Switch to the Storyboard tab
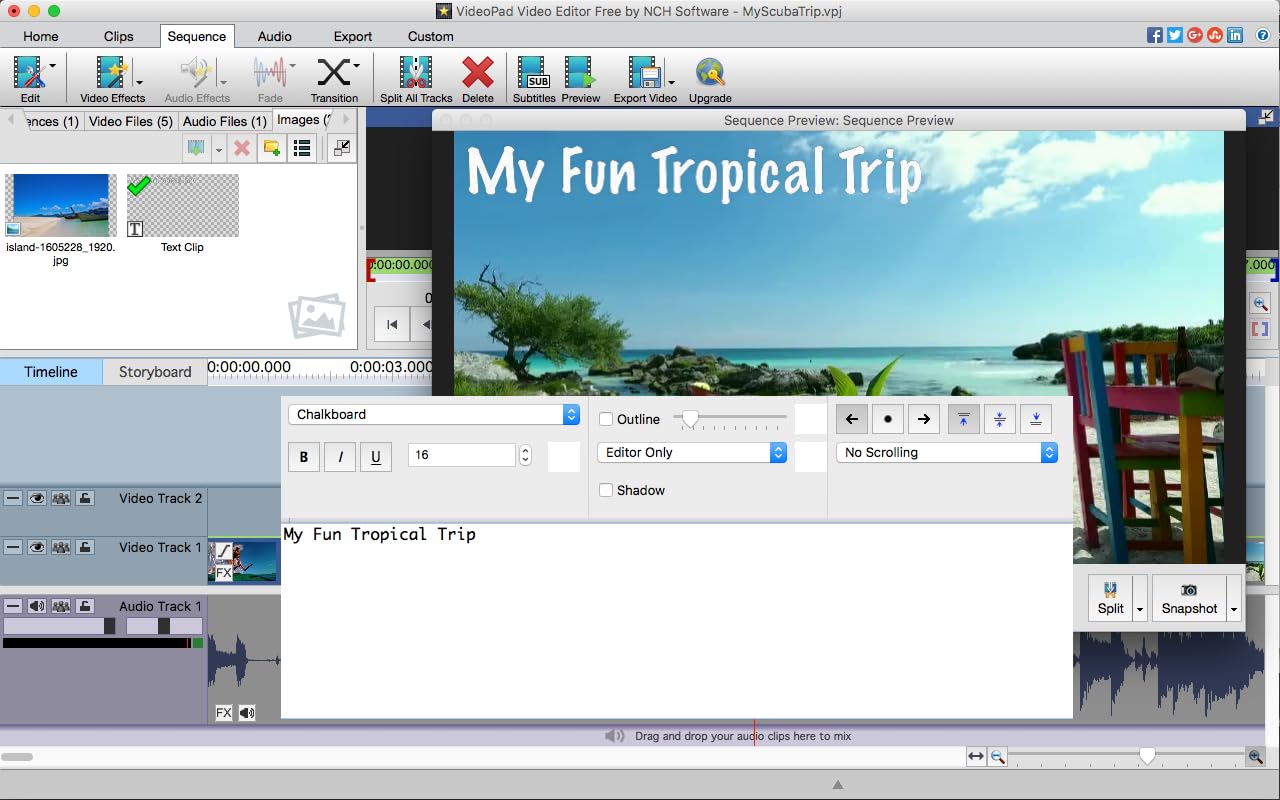Viewport: 1280px width, 800px height. tap(155, 372)
